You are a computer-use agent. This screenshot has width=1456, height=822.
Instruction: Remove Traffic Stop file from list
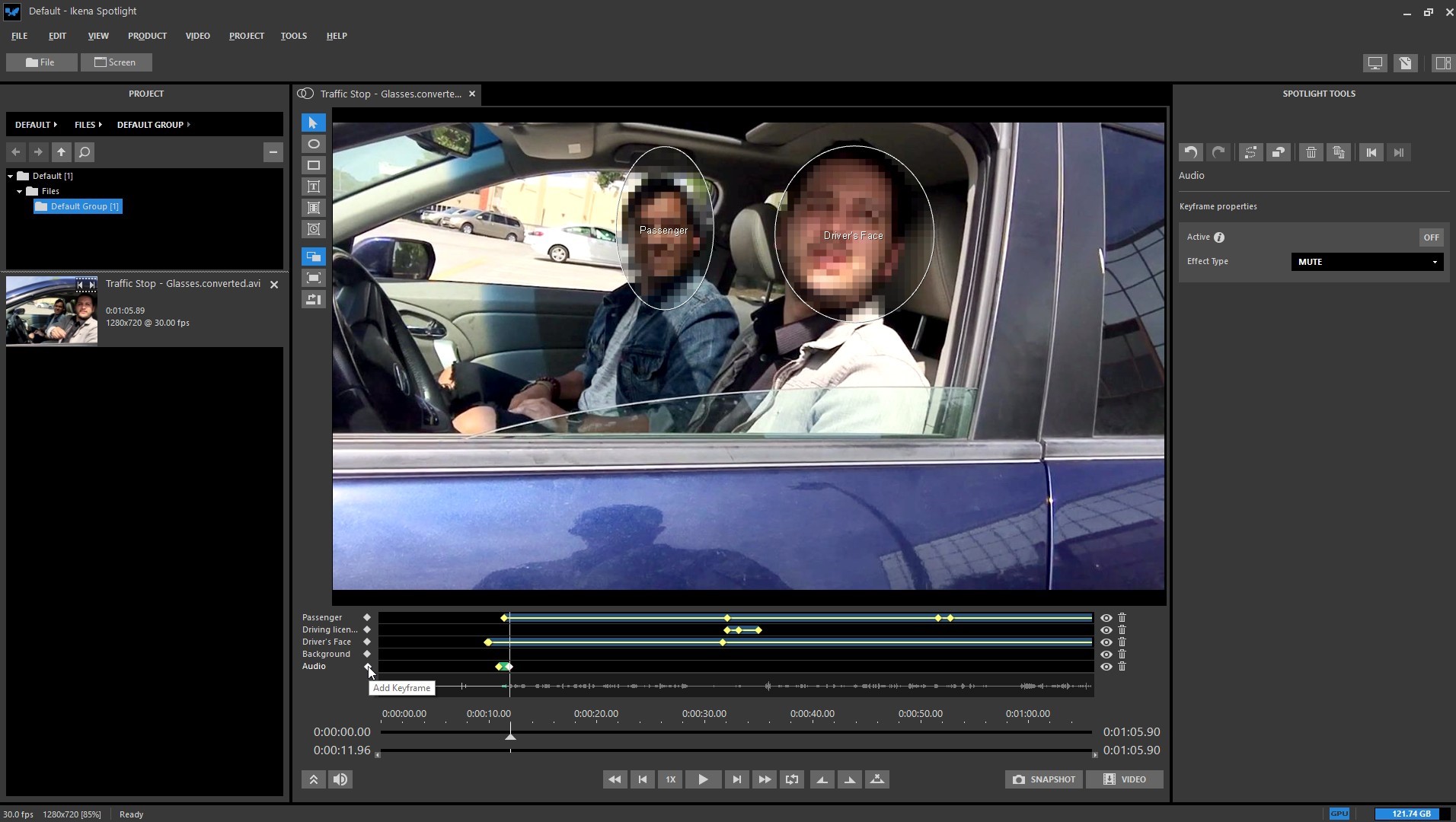coord(274,285)
